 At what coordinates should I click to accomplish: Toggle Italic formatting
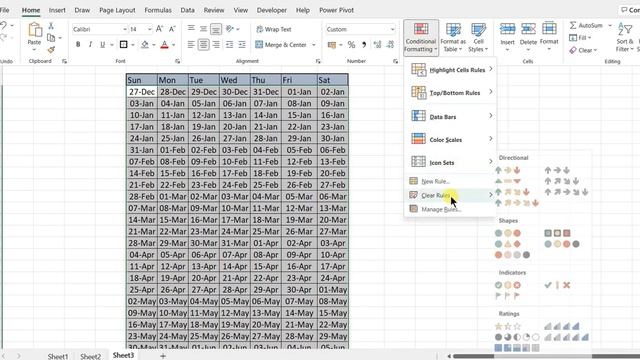point(90,44)
